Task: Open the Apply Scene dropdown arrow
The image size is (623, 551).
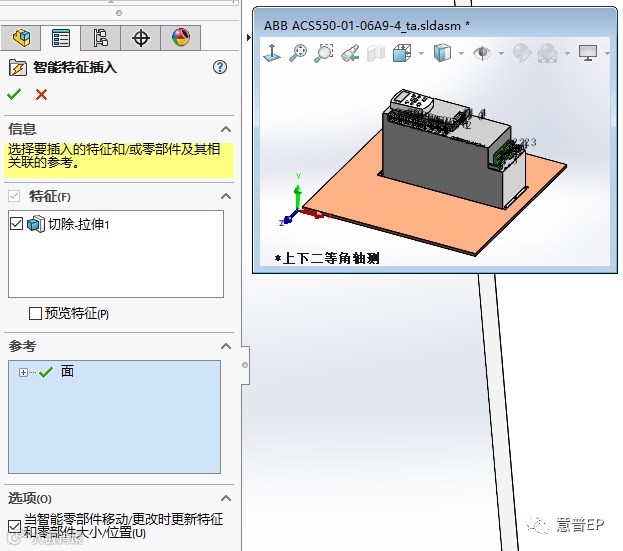Action: [x=567, y=53]
